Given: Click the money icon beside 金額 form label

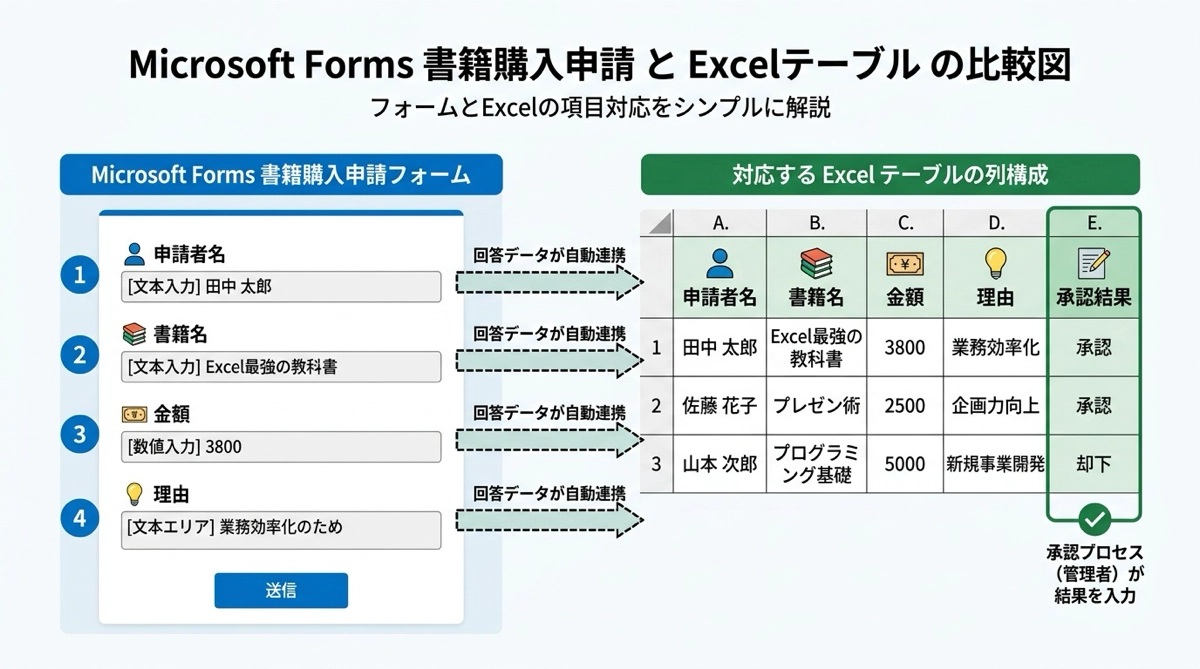Looking at the screenshot, I should (x=134, y=414).
